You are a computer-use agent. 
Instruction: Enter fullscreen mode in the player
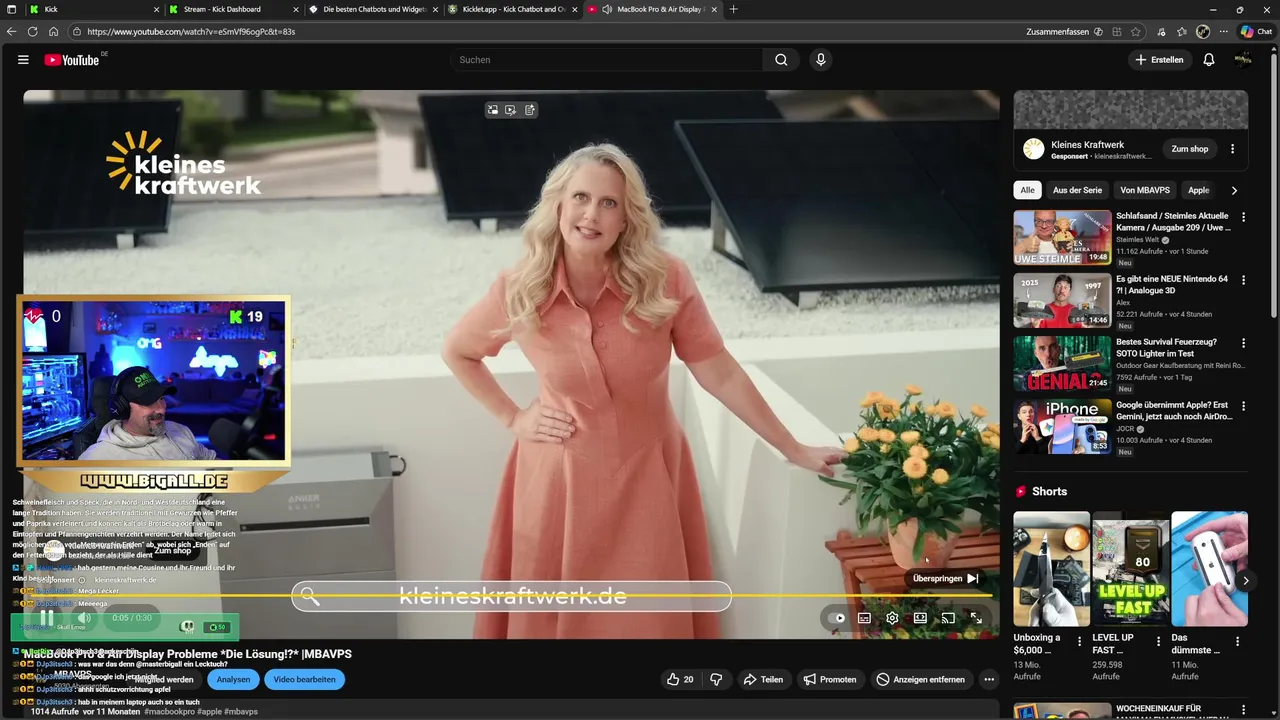[x=976, y=618]
